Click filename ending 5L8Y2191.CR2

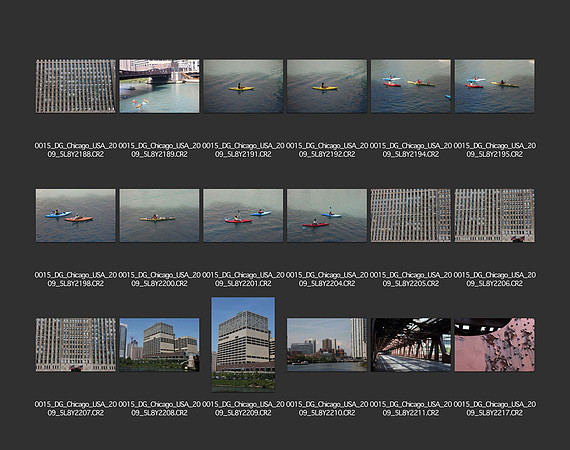pyautogui.click(x=243, y=150)
